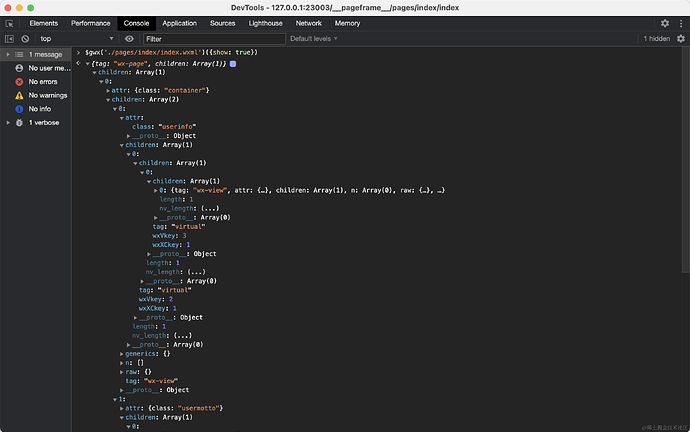Collapse the children: Array(2) node
Screen dimensions: 690x432
pos(108,100)
